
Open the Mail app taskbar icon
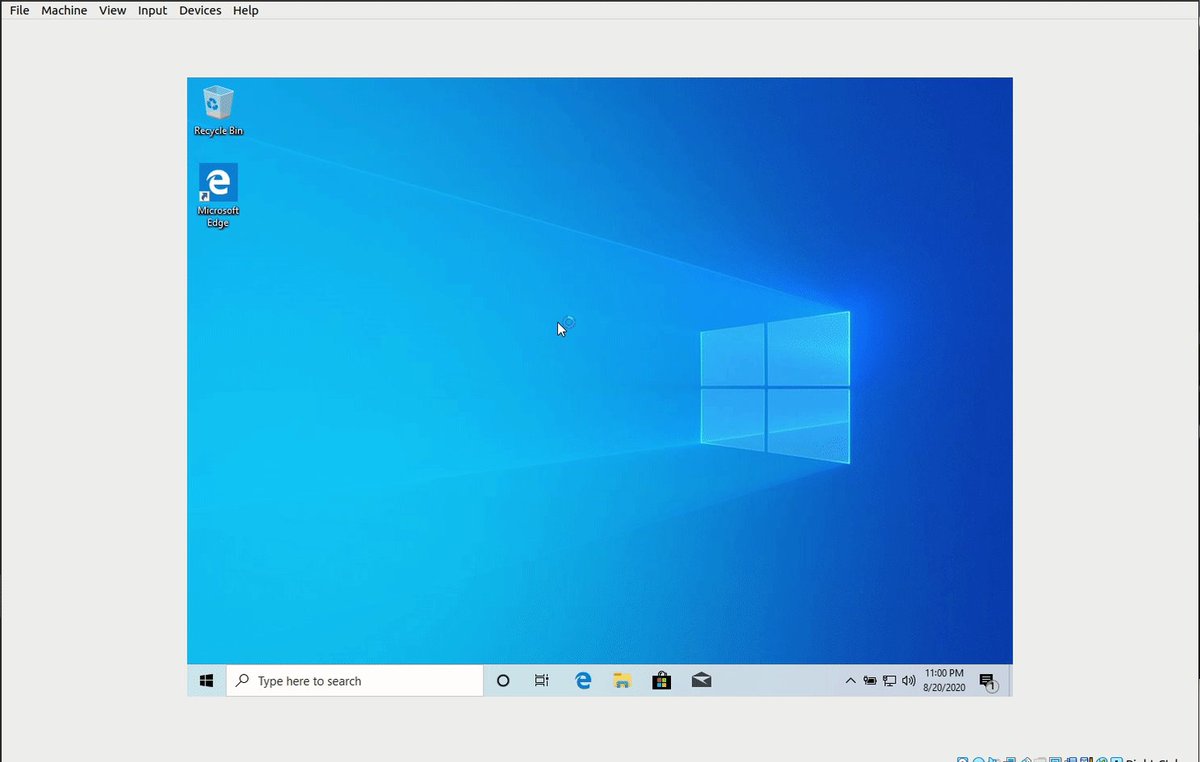701,681
